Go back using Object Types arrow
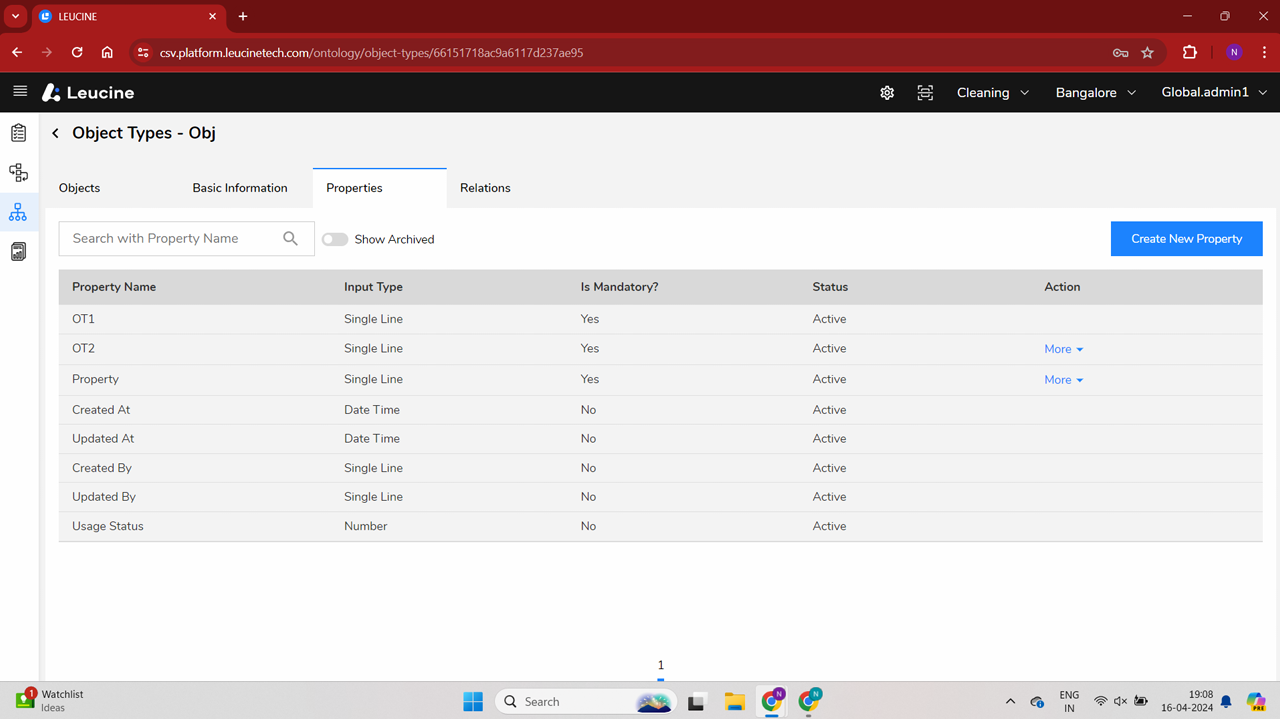This screenshot has height=719, width=1280. pyautogui.click(x=56, y=133)
